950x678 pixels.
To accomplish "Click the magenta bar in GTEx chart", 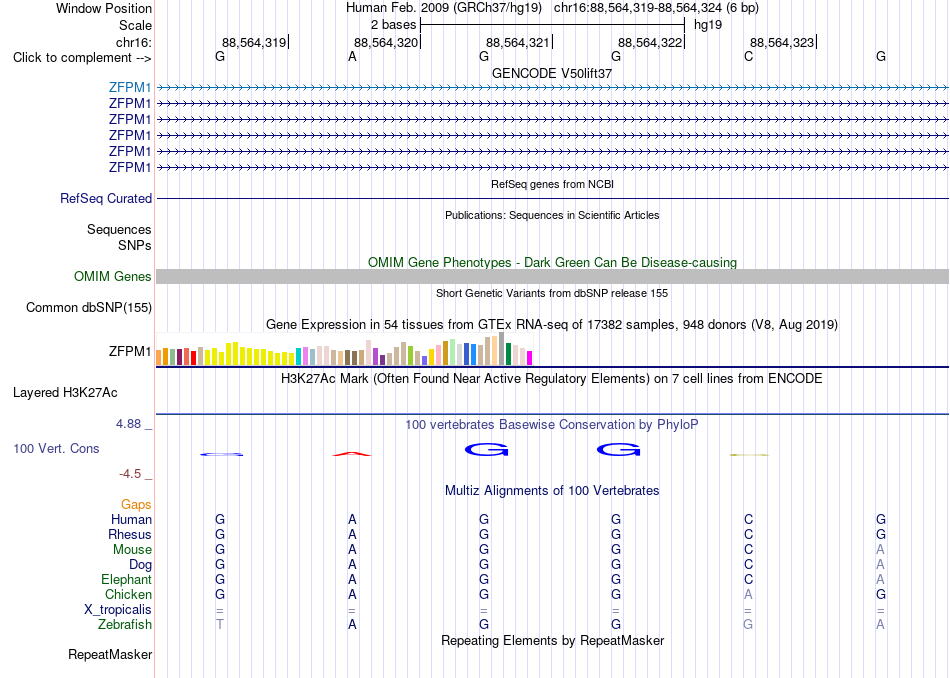I will [530, 357].
